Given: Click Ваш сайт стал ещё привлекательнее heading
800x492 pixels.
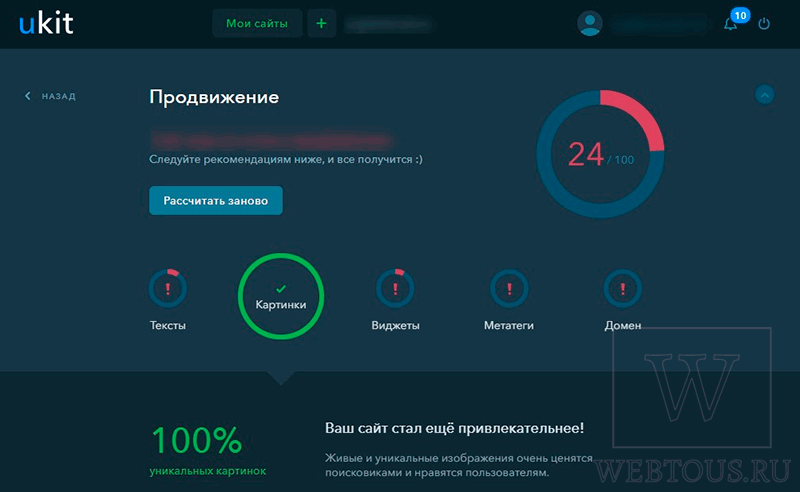Looking at the screenshot, I should [x=455, y=428].
